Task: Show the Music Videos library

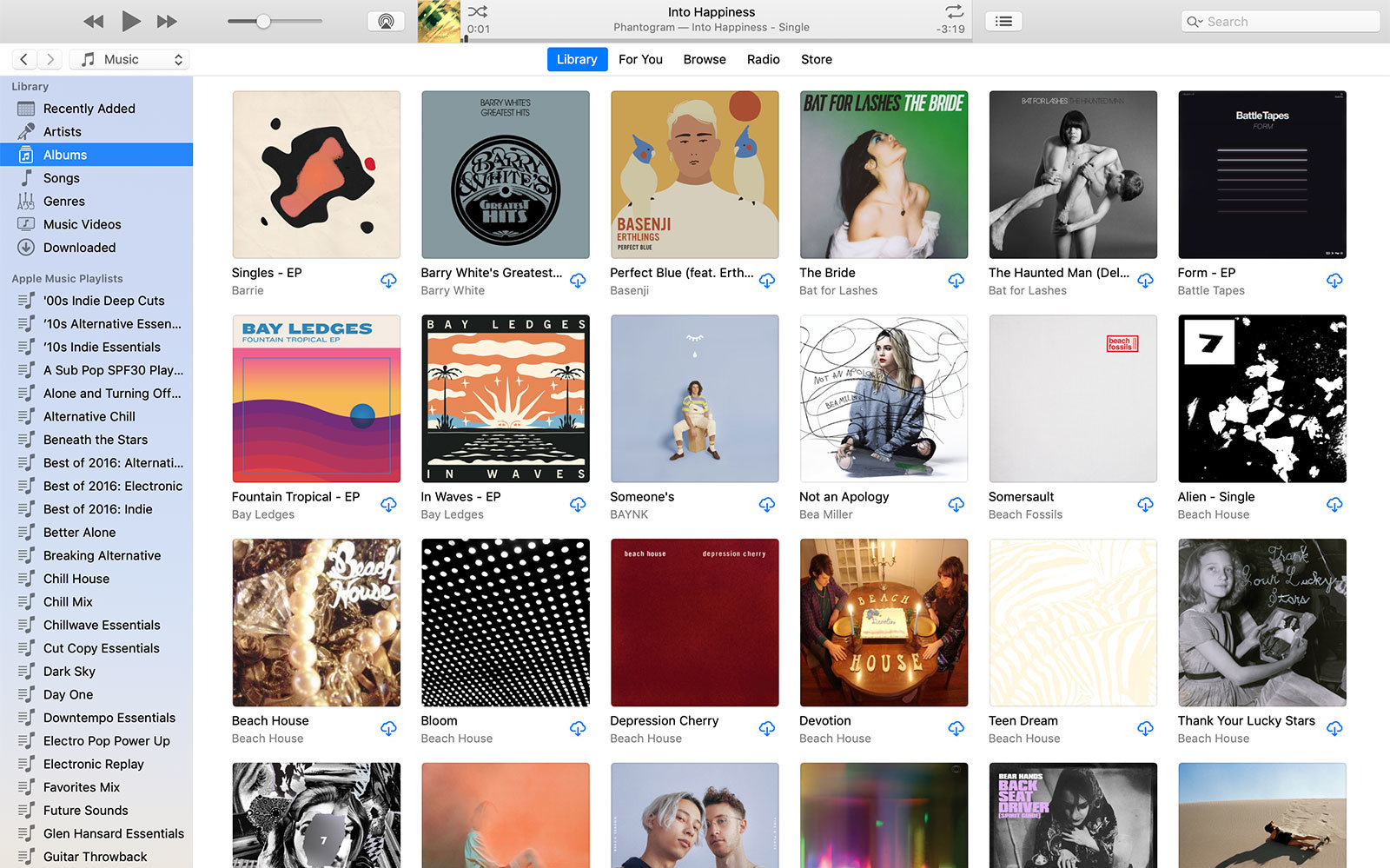Action: click(83, 224)
